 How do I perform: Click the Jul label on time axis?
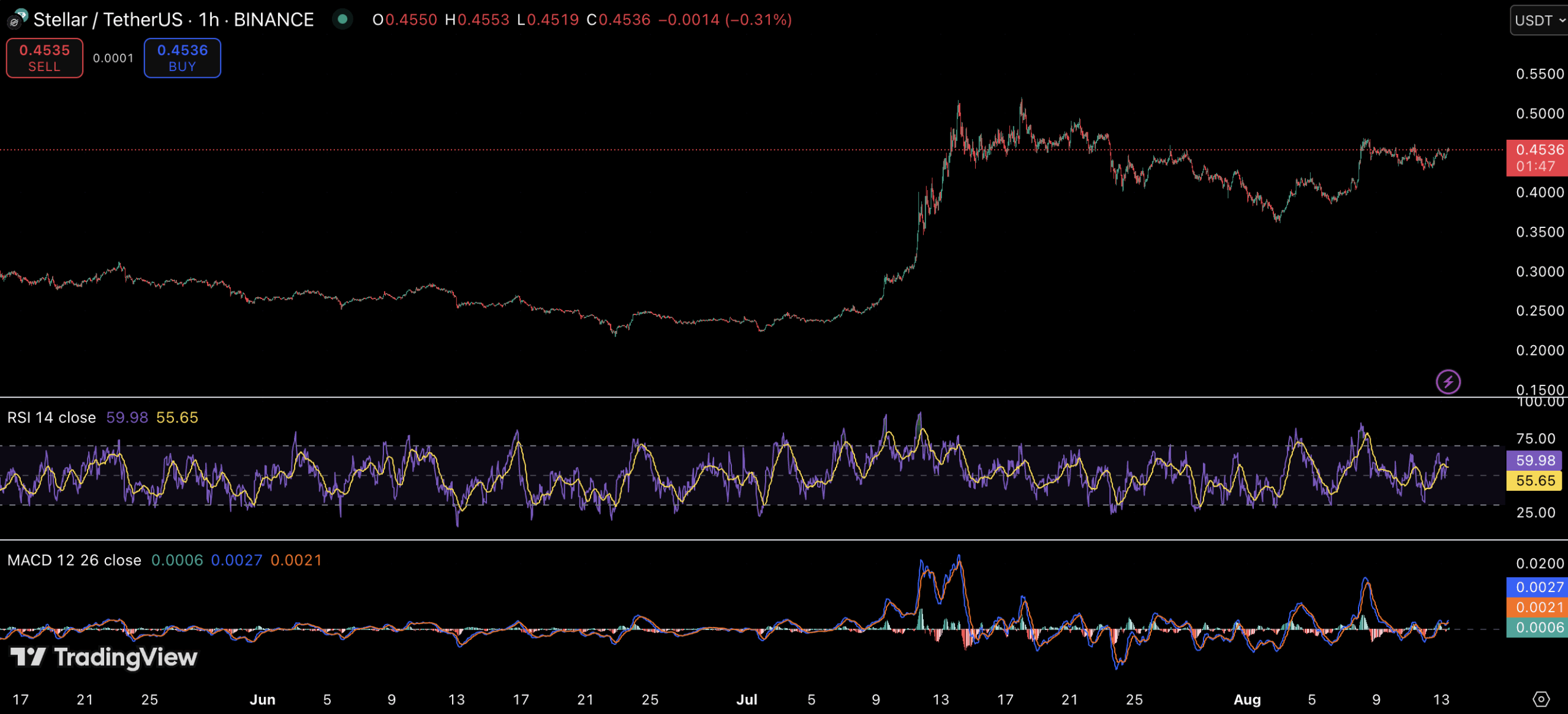click(747, 699)
